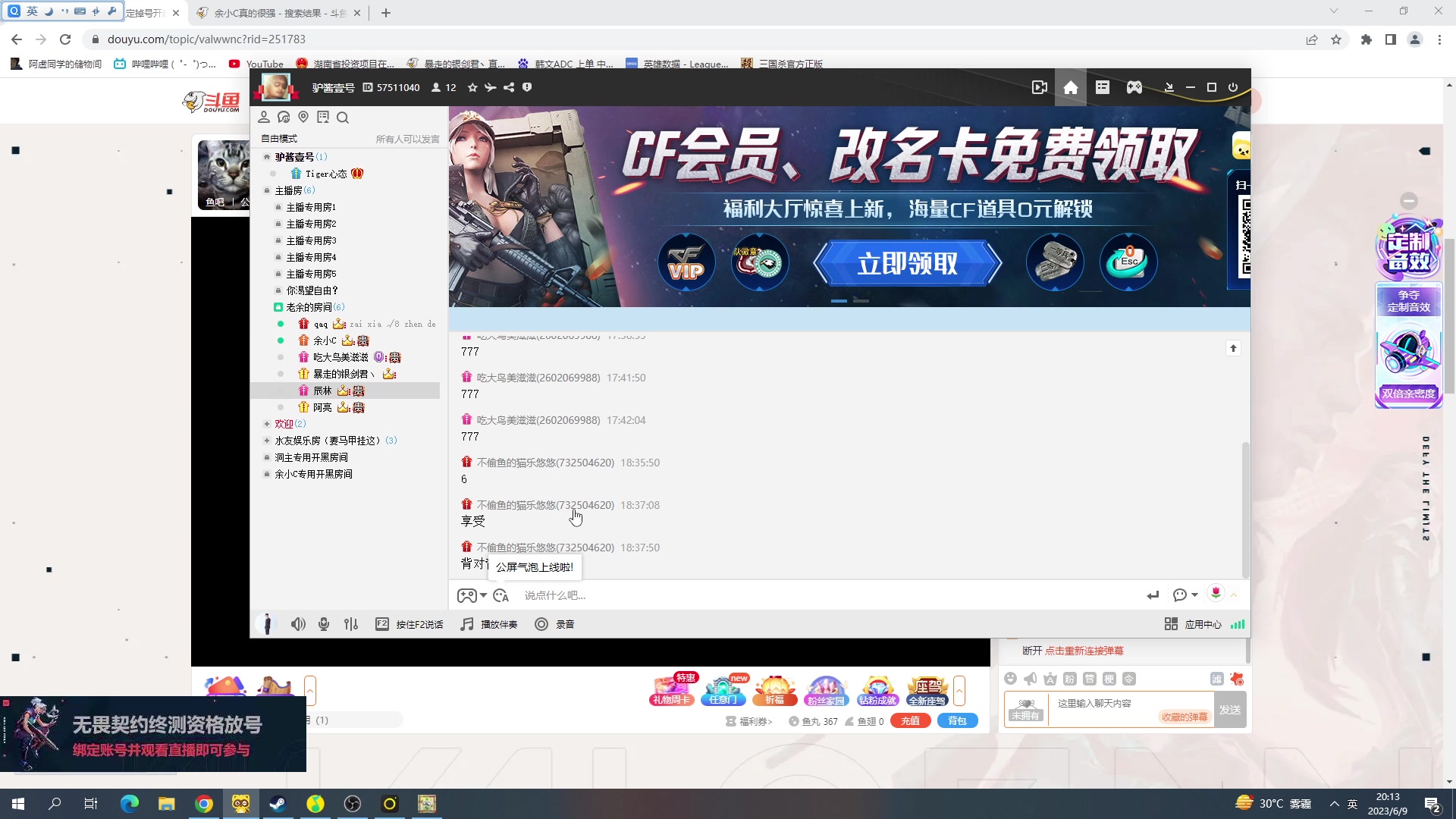The width and height of the screenshot is (1456, 819).
Task: Click 发送 to send the danmaku
Action: tap(1231, 709)
